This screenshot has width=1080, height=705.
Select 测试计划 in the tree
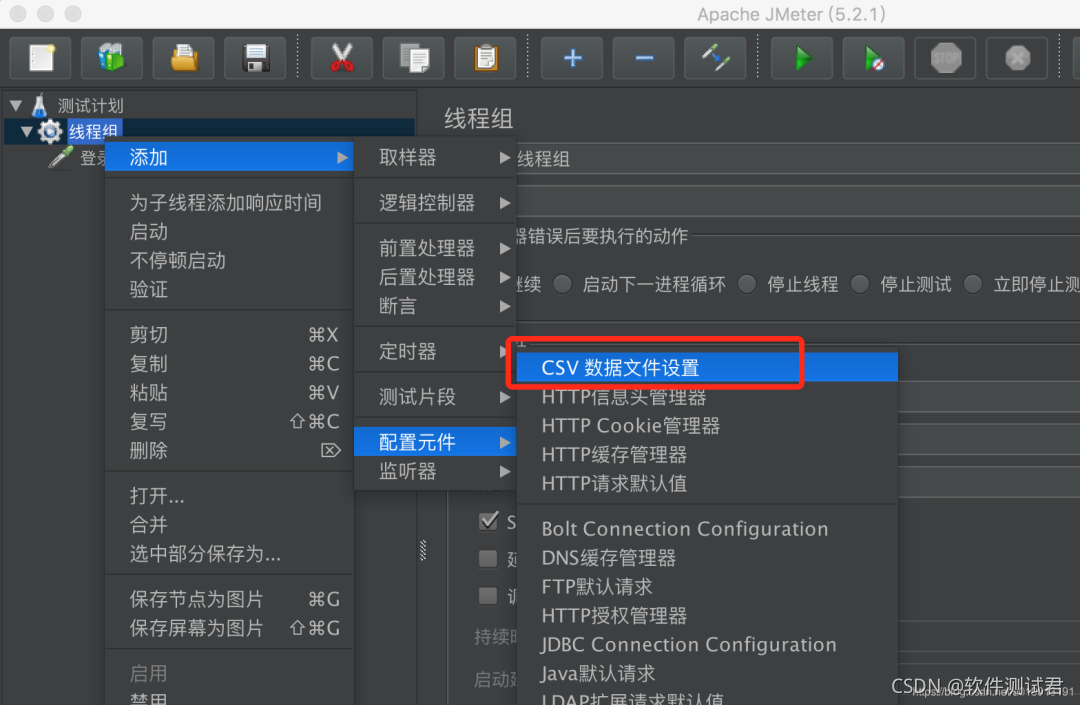point(90,106)
